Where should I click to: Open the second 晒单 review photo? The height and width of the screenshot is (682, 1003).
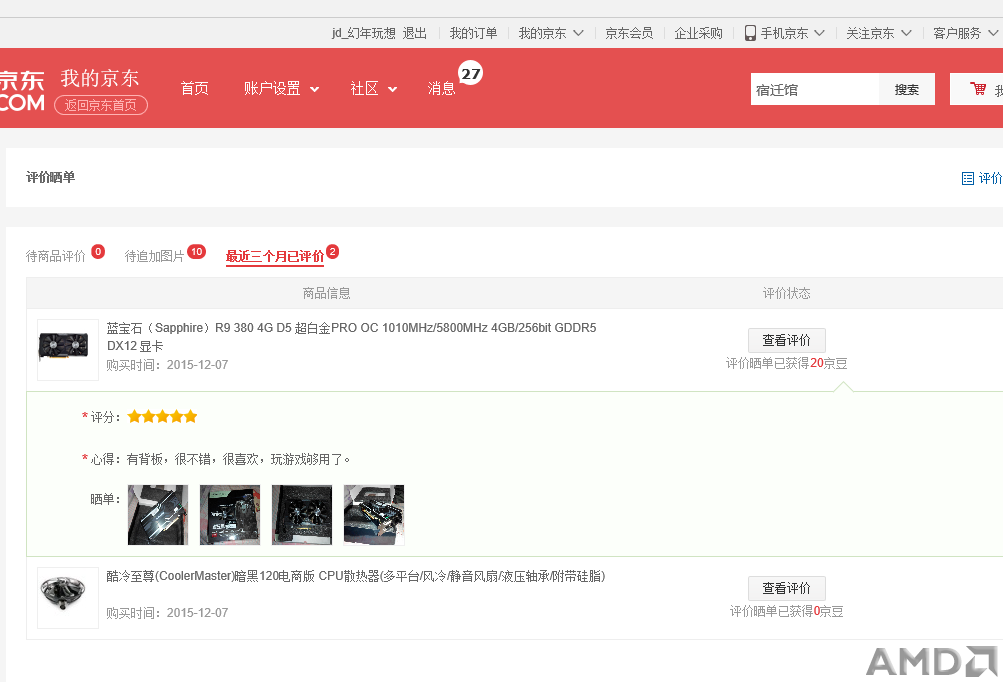tap(230, 515)
